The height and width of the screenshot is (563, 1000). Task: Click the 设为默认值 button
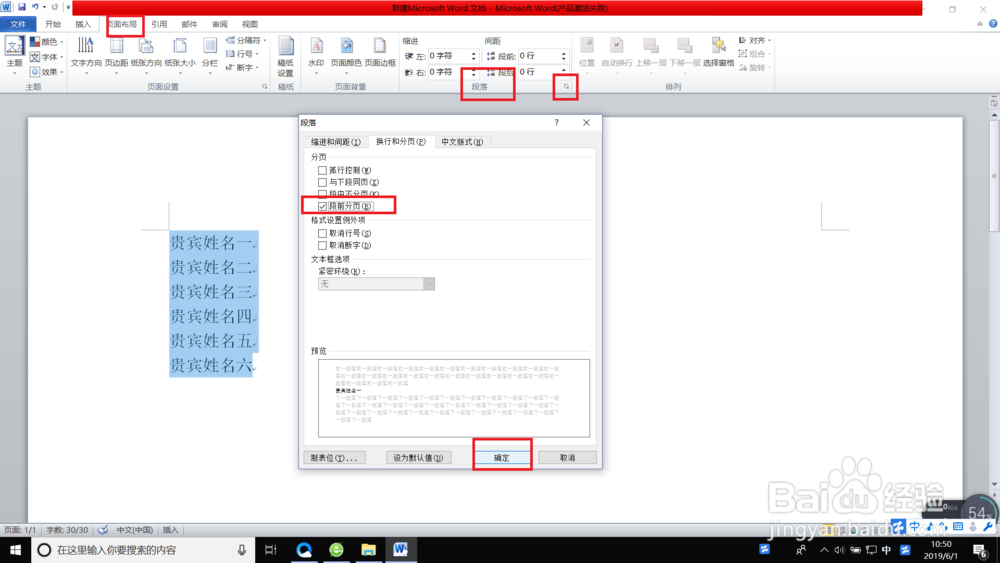(x=418, y=458)
